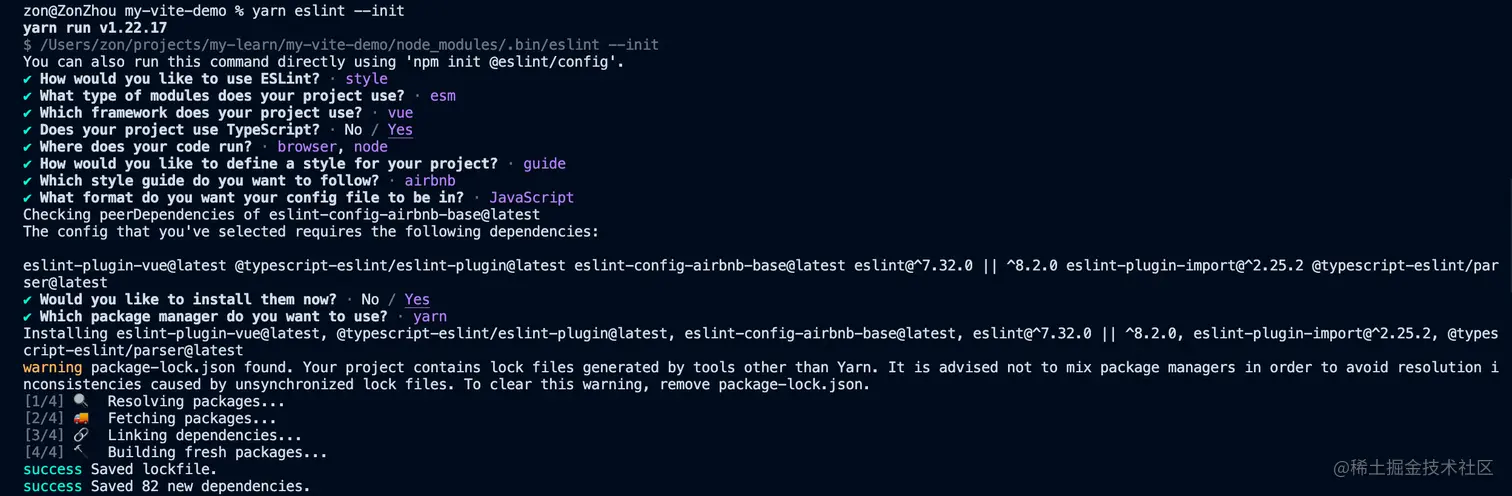1512x496 pixels.
Task: Click the magnifier icon beside Resolving packages
Action: 81,402
